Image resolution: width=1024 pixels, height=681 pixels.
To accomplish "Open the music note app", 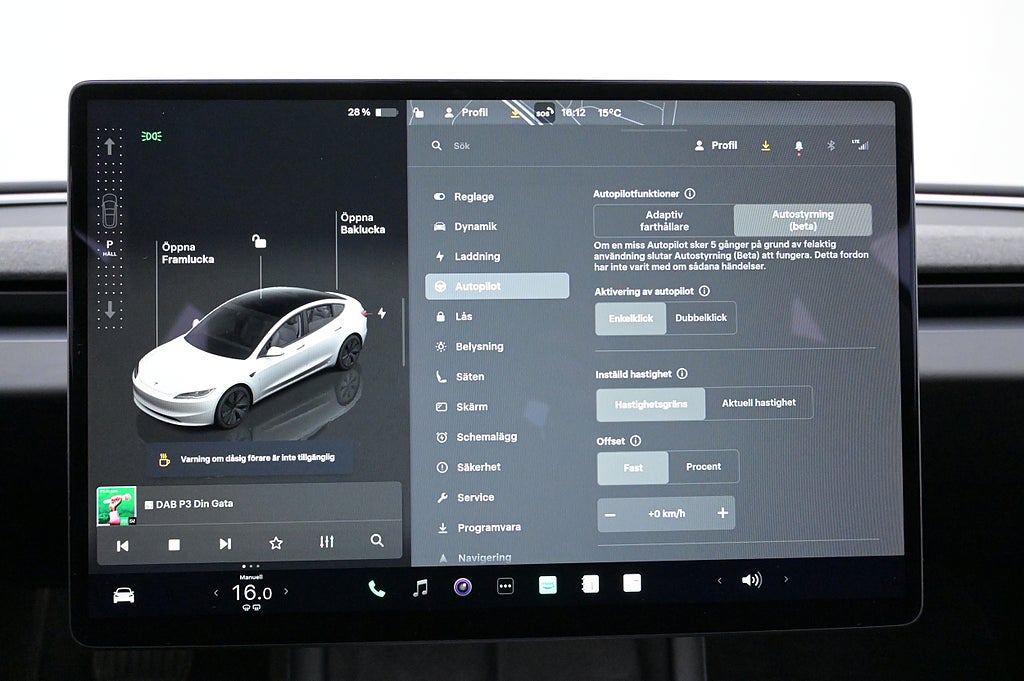I will click(x=420, y=588).
